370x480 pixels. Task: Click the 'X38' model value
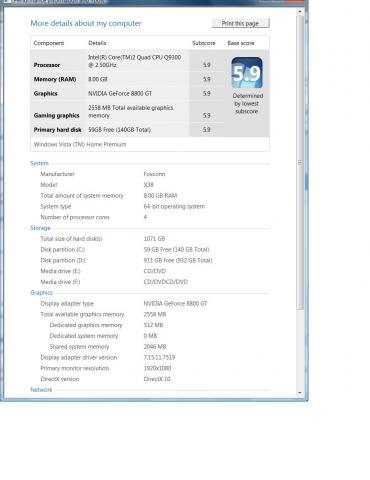(x=148, y=185)
